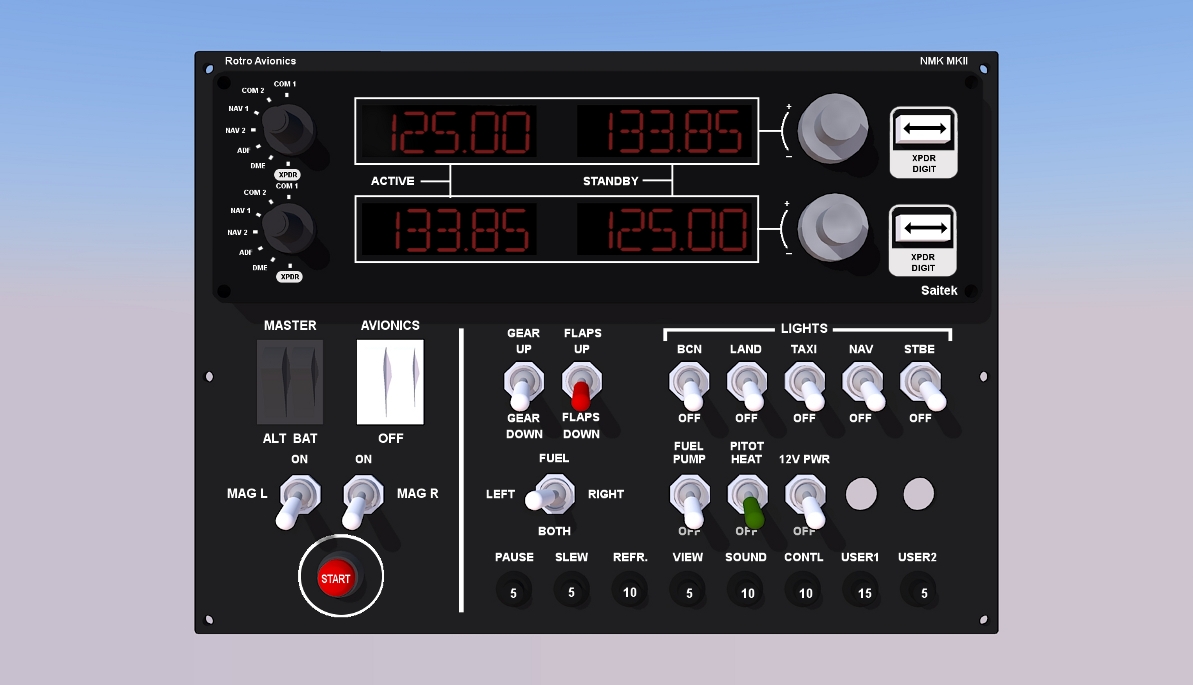This screenshot has height=685, width=1193.
Task: Turn the FUEL LEFT/RIGHT/BOTH selector switch
Action: pos(552,494)
